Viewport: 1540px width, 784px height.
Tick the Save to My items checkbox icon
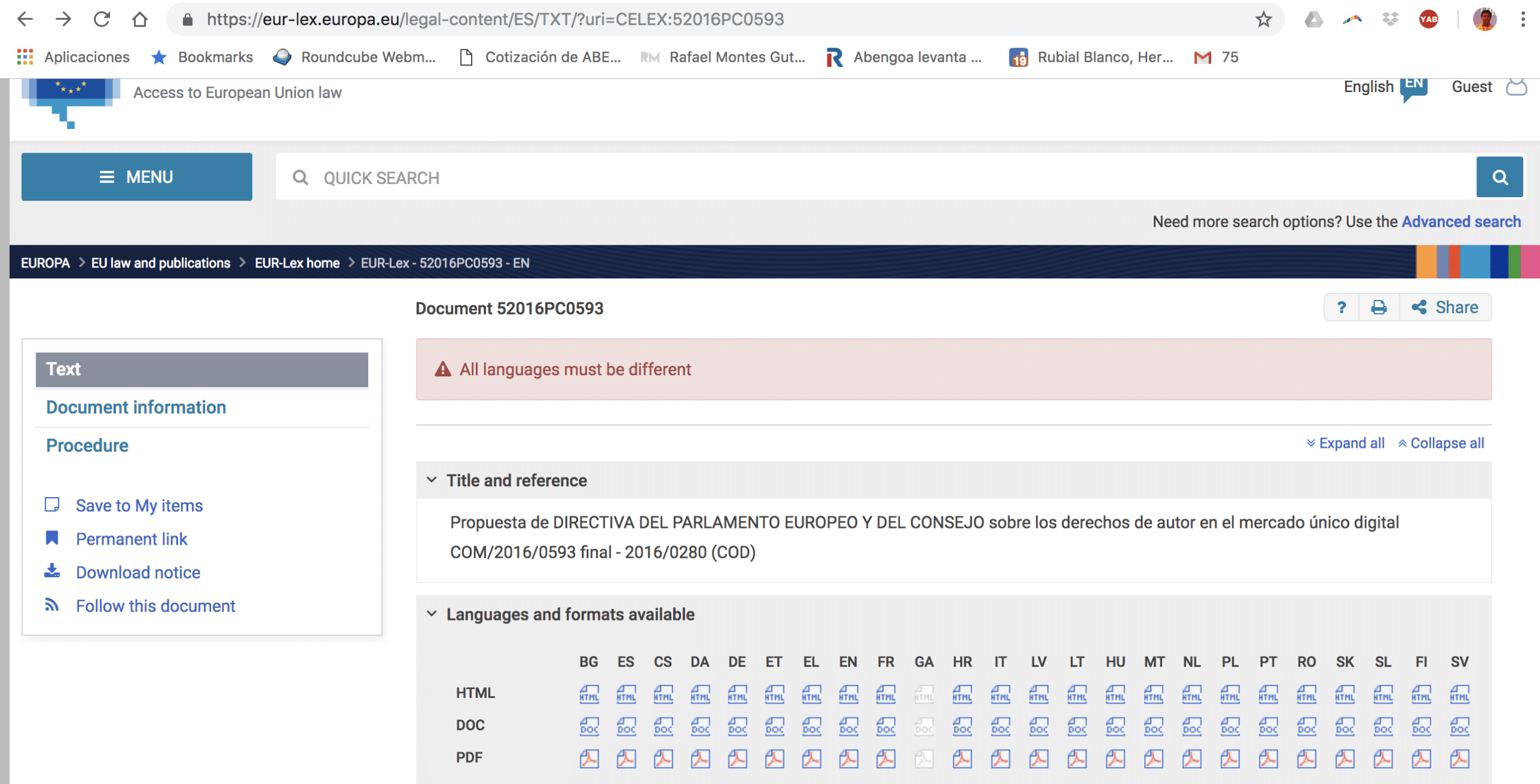pos(52,504)
